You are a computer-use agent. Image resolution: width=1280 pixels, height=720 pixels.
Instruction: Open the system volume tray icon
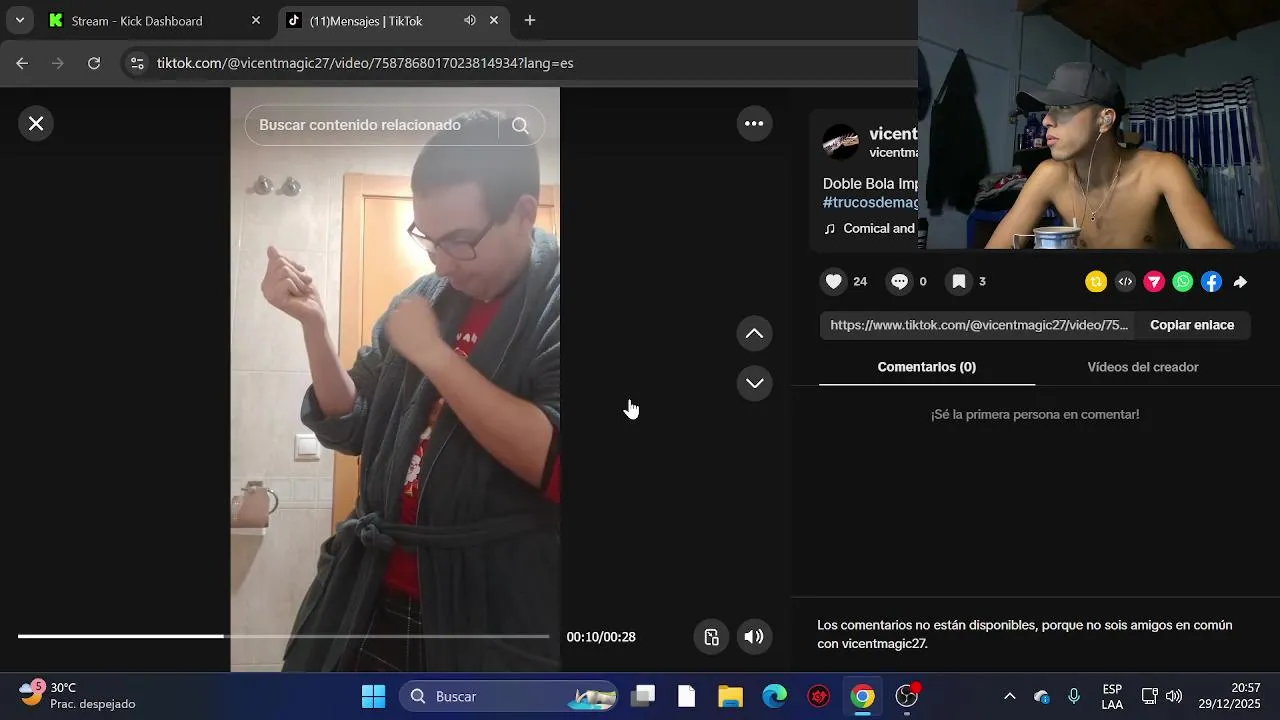click(1174, 696)
